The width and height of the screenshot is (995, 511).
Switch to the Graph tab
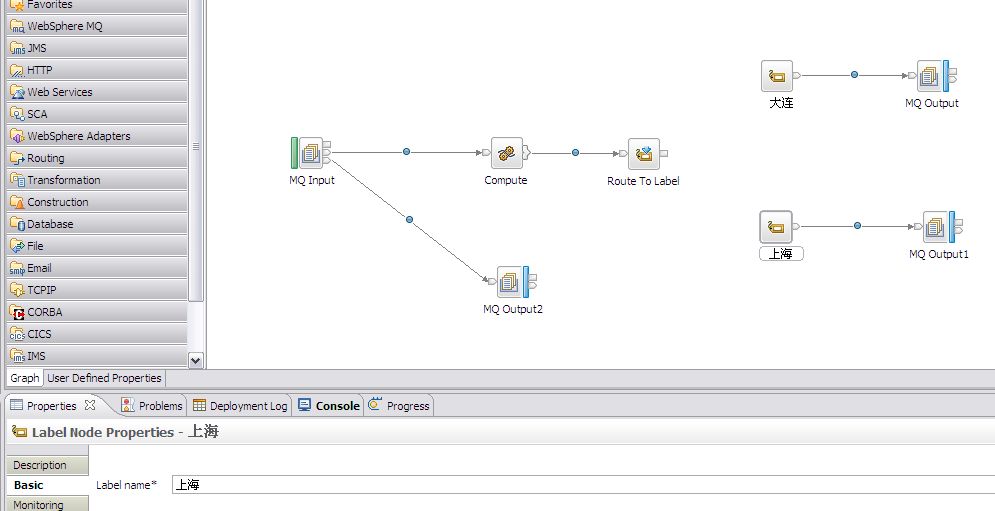[25, 378]
